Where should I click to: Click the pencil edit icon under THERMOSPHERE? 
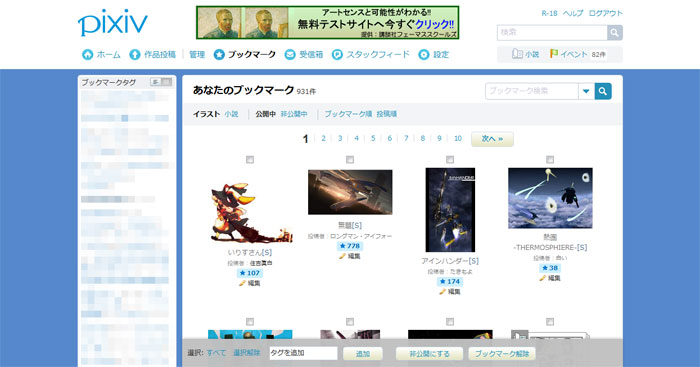542,278
